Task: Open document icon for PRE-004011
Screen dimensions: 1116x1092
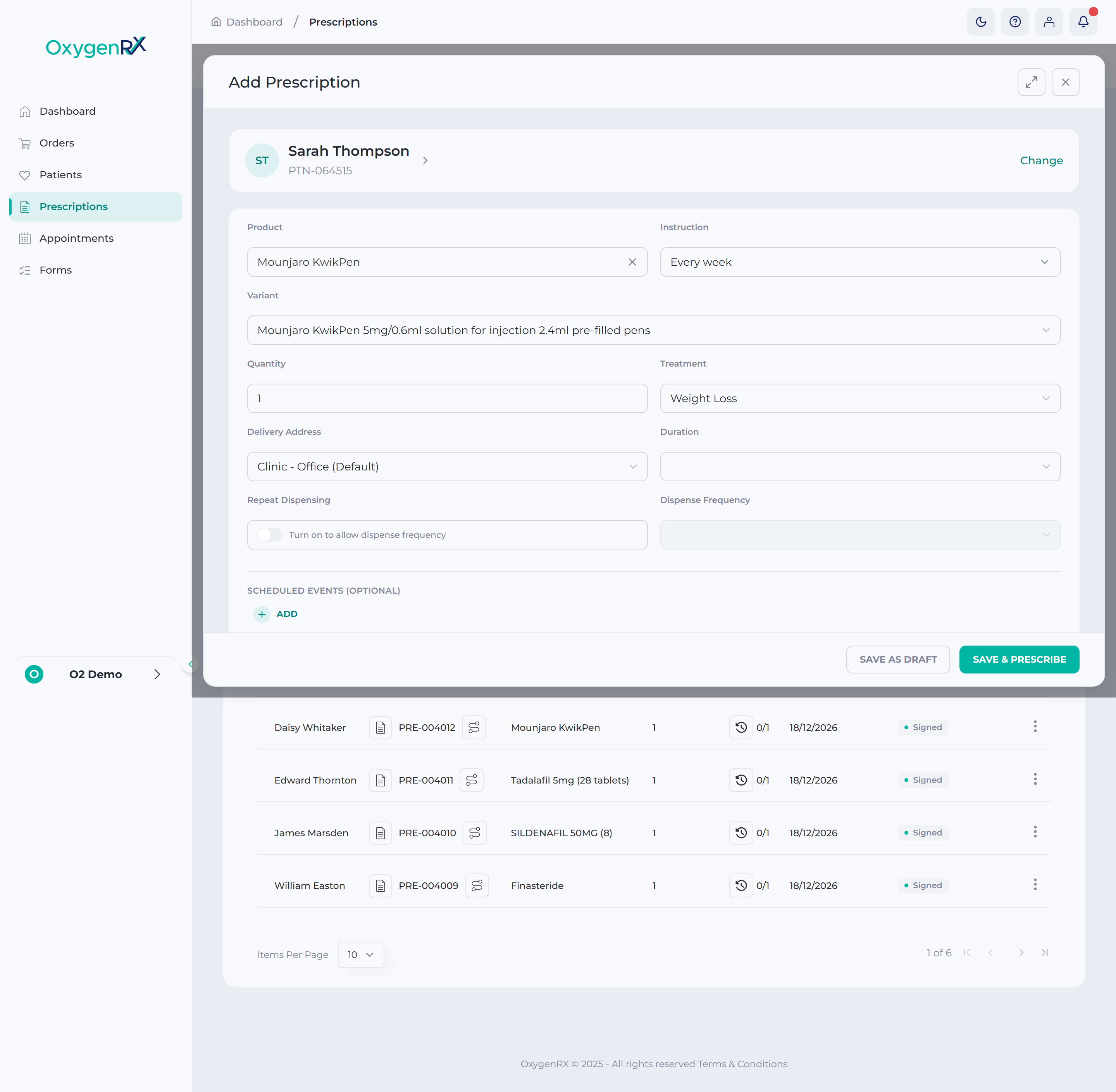Action: click(x=380, y=780)
